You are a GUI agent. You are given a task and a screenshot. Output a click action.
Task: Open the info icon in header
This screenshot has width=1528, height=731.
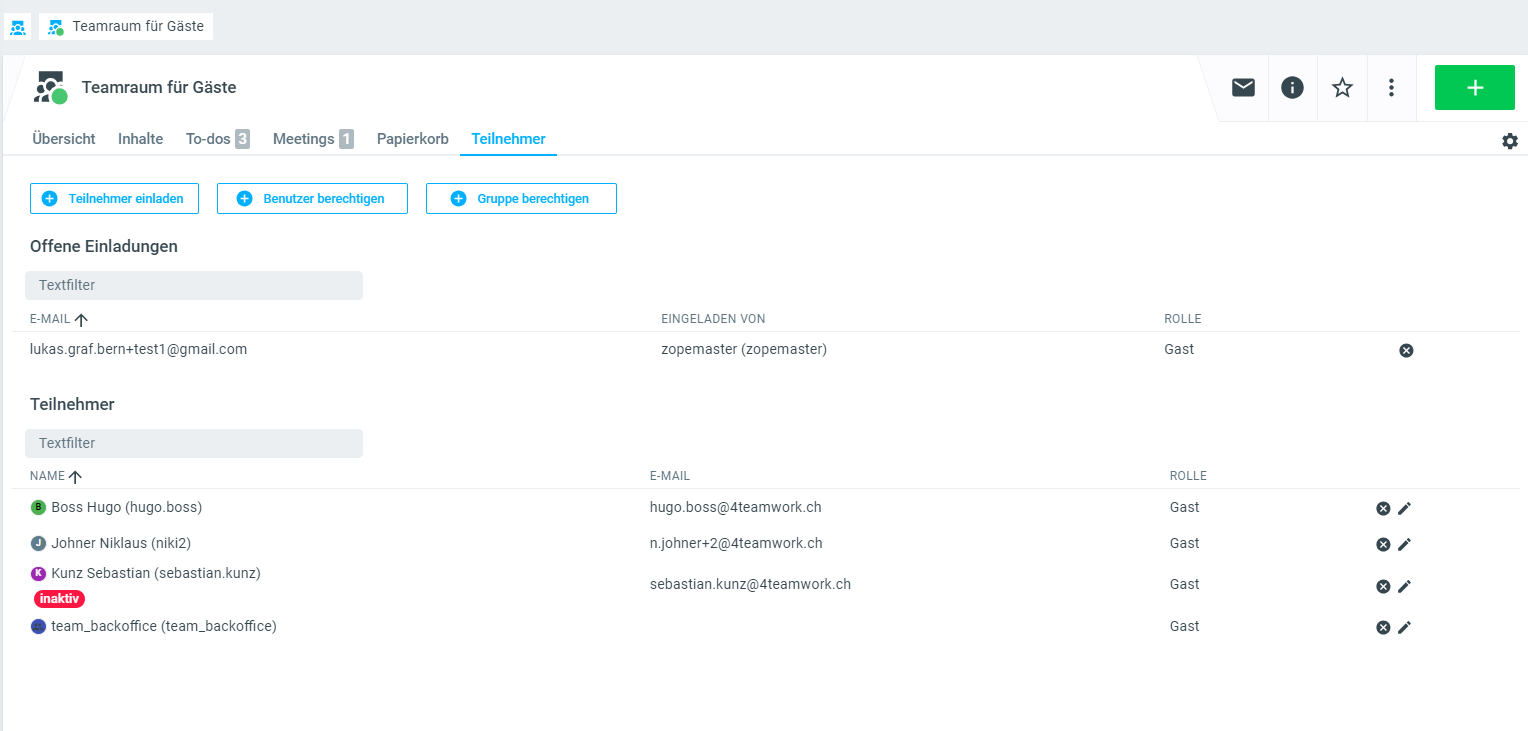(x=1292, y=88)
